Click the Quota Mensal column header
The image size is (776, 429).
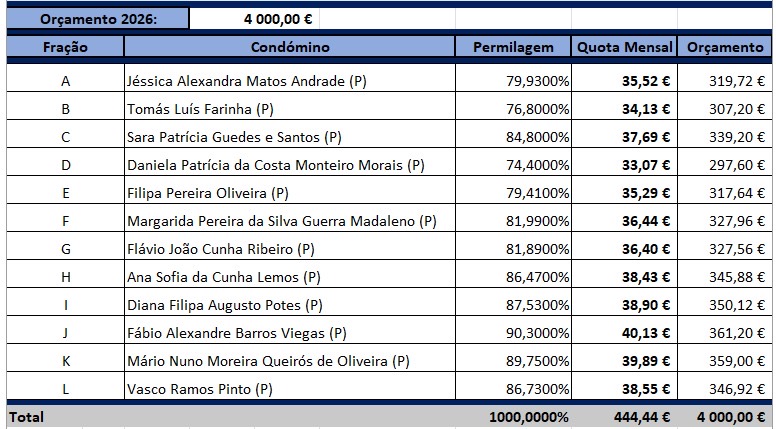tap(625, 47)
